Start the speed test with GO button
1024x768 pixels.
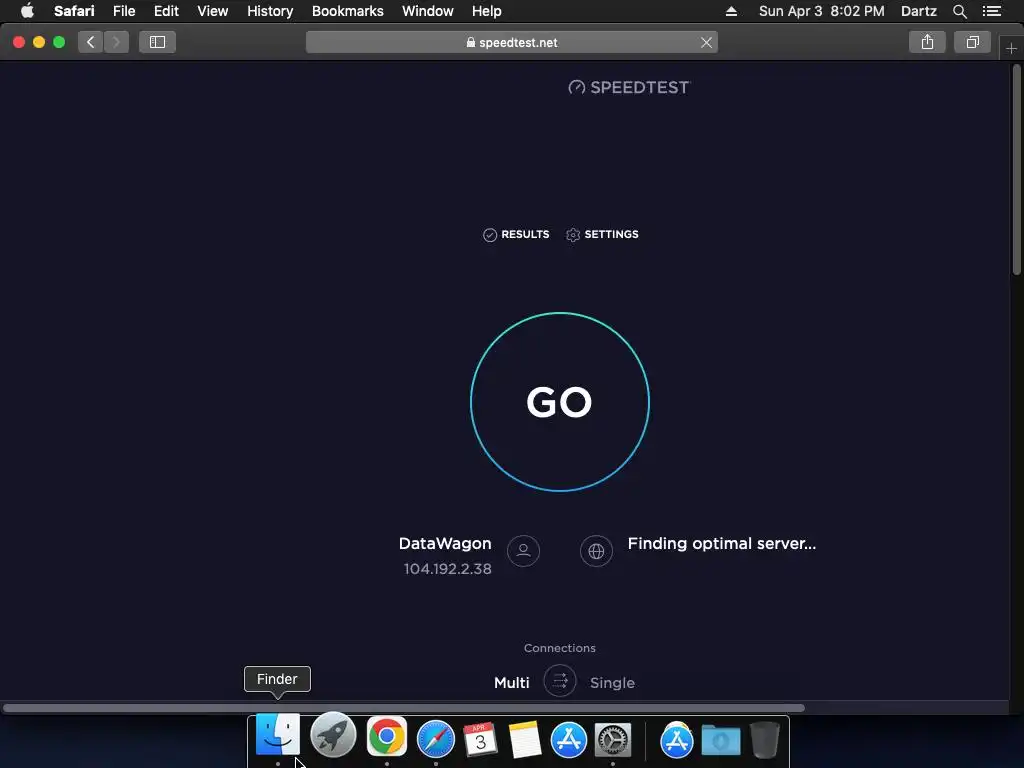pos(560,402)
